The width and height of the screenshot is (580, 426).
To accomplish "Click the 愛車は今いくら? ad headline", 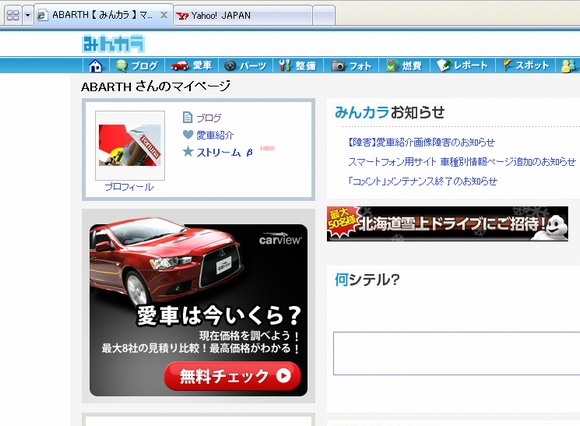I will [218, 315].
